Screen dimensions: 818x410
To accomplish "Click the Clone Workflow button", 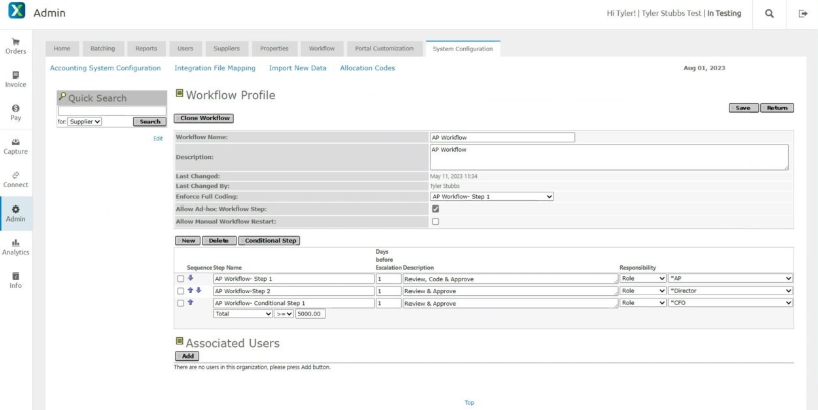I will click(x=203, y=118).
